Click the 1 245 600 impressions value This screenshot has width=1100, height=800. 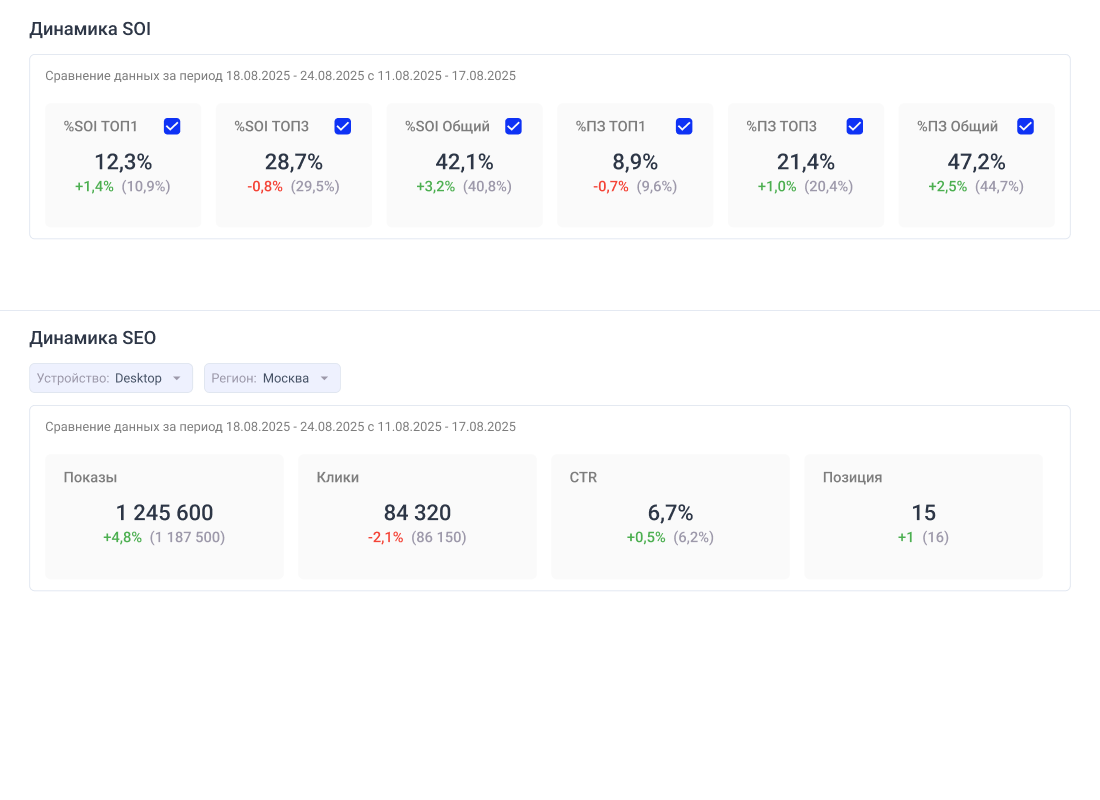click(164, 513)
